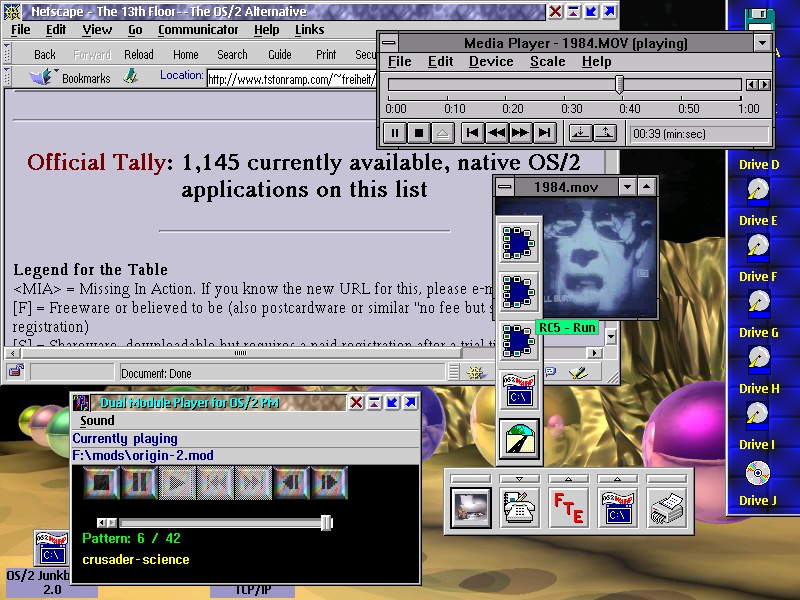Image resolution: width=800 pixels, height=600 pixels.
Task: Click Print in Netscape toolbar
Action: (x=326, y=55)
